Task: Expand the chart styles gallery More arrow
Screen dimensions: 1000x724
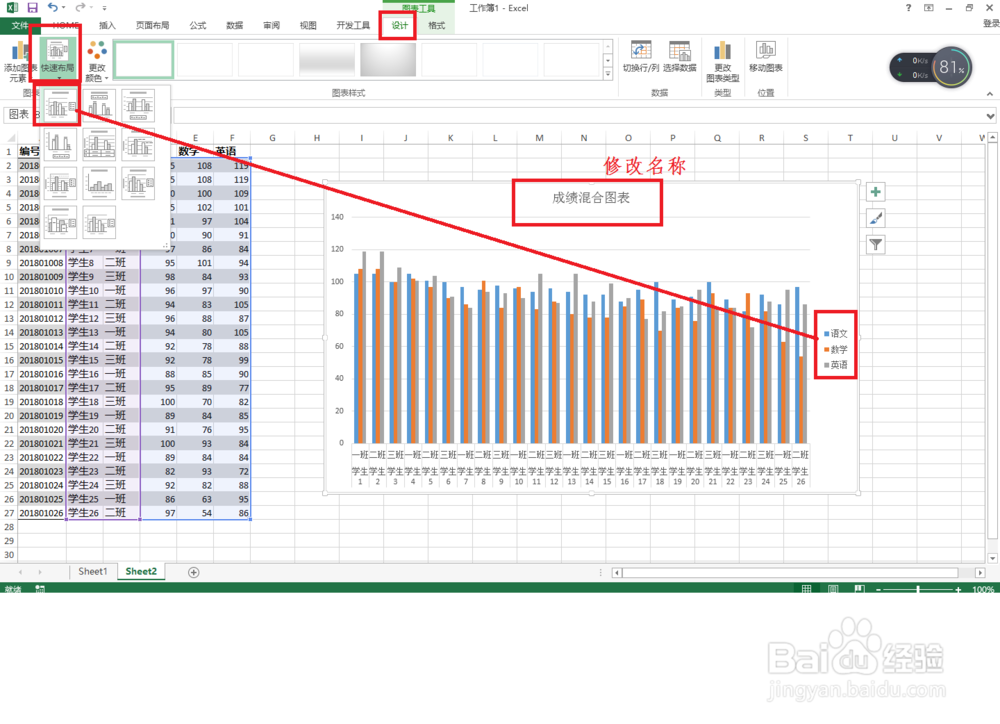Action: [608, 73]
